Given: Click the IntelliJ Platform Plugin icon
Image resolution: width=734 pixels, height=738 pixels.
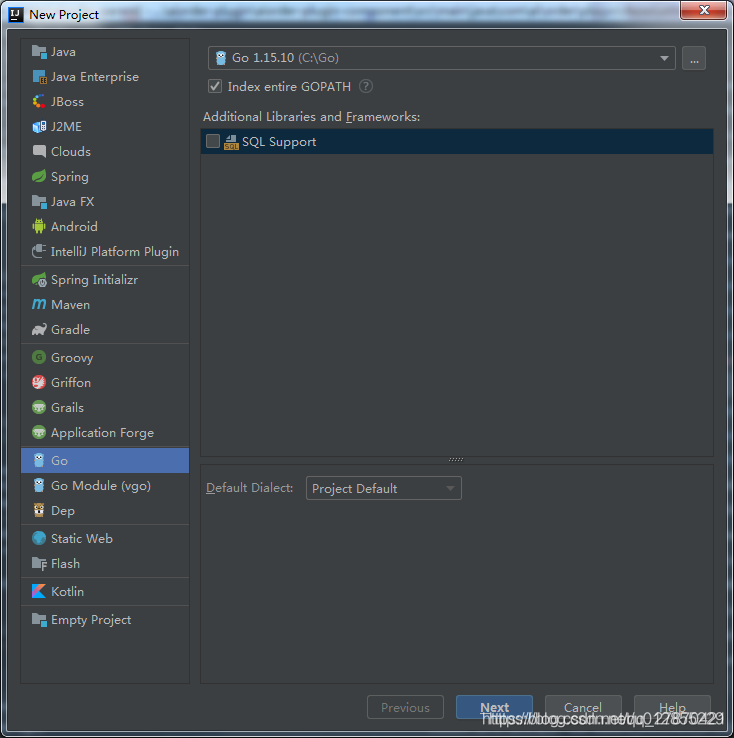Looking at the screenshot, I should tap(39, 251).
